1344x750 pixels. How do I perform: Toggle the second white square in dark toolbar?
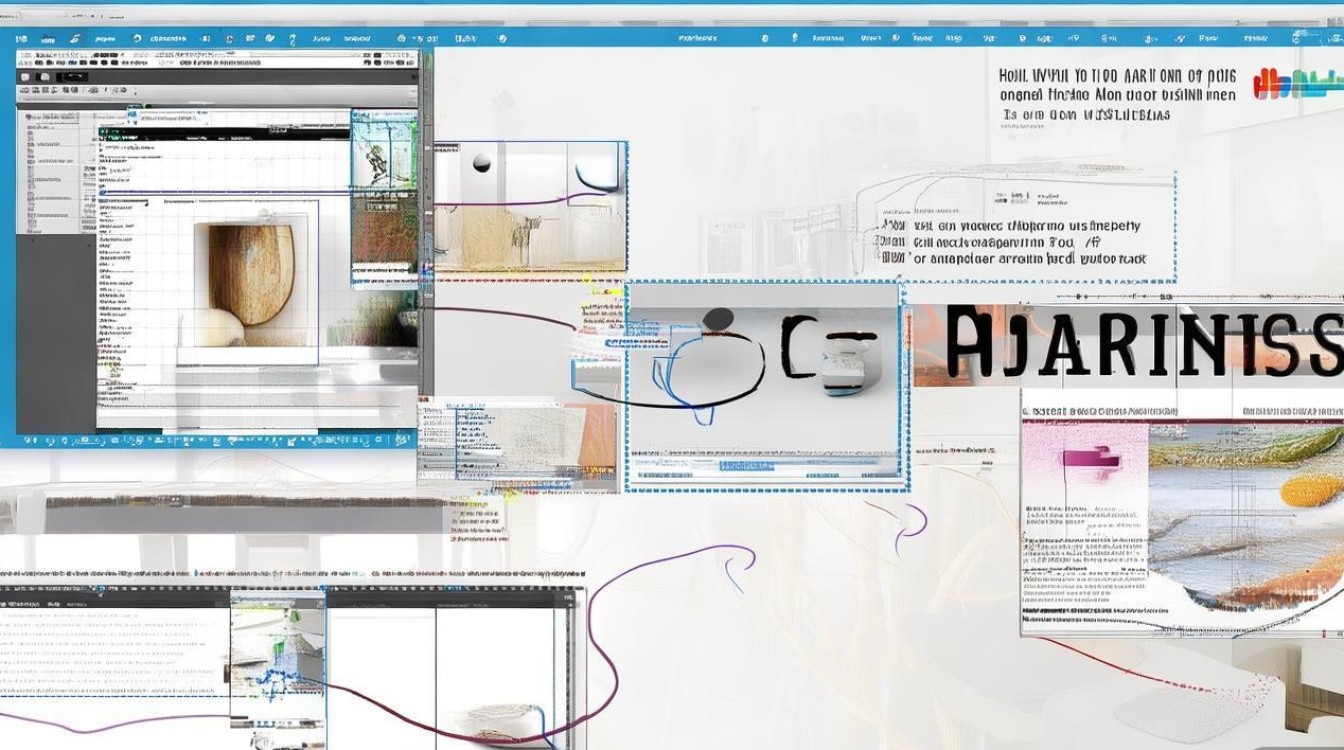click(x=44, y=77)
